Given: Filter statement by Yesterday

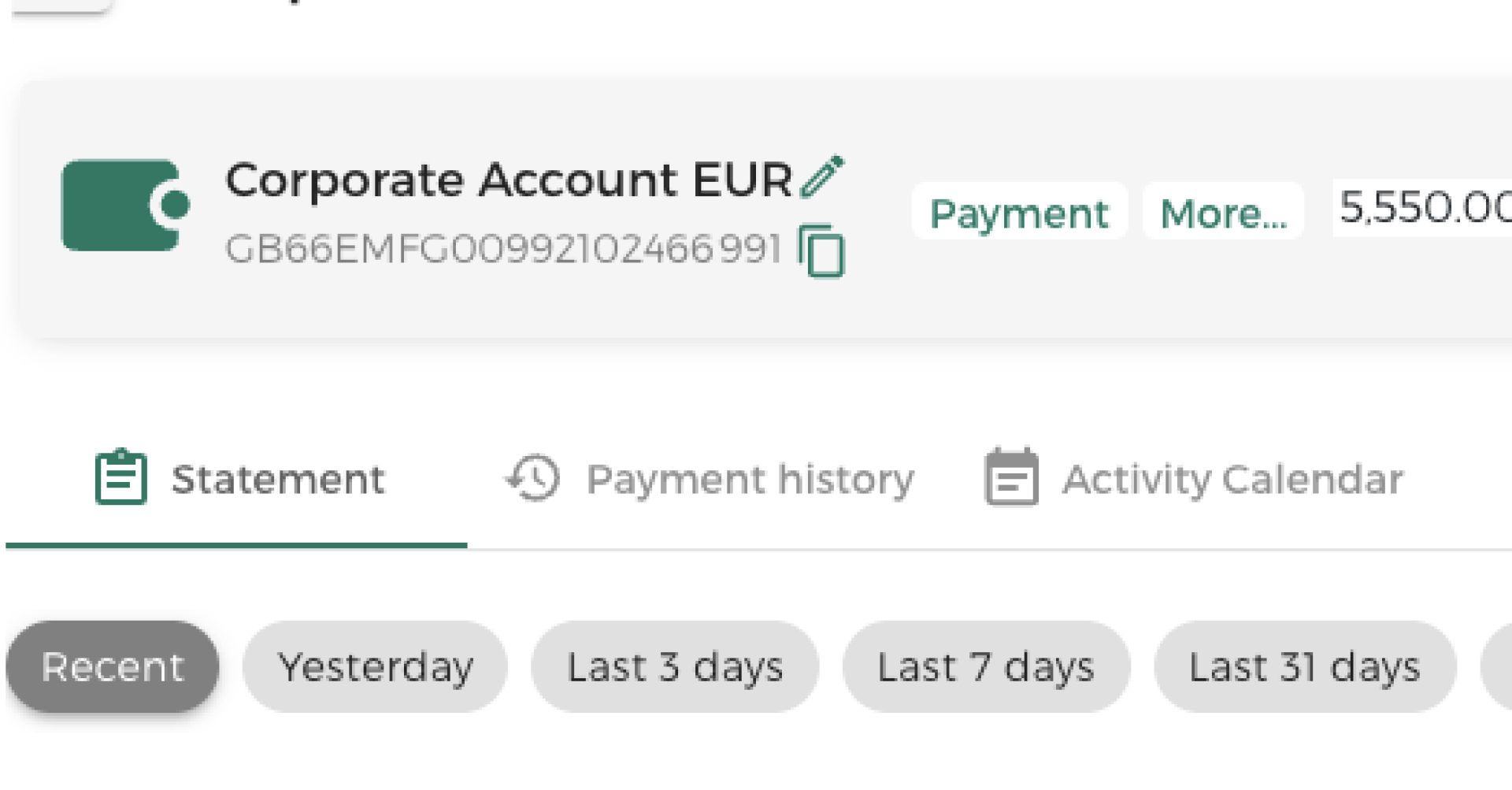Looking at the screenshot, I should pyautogui.click(x=376, y=666).
